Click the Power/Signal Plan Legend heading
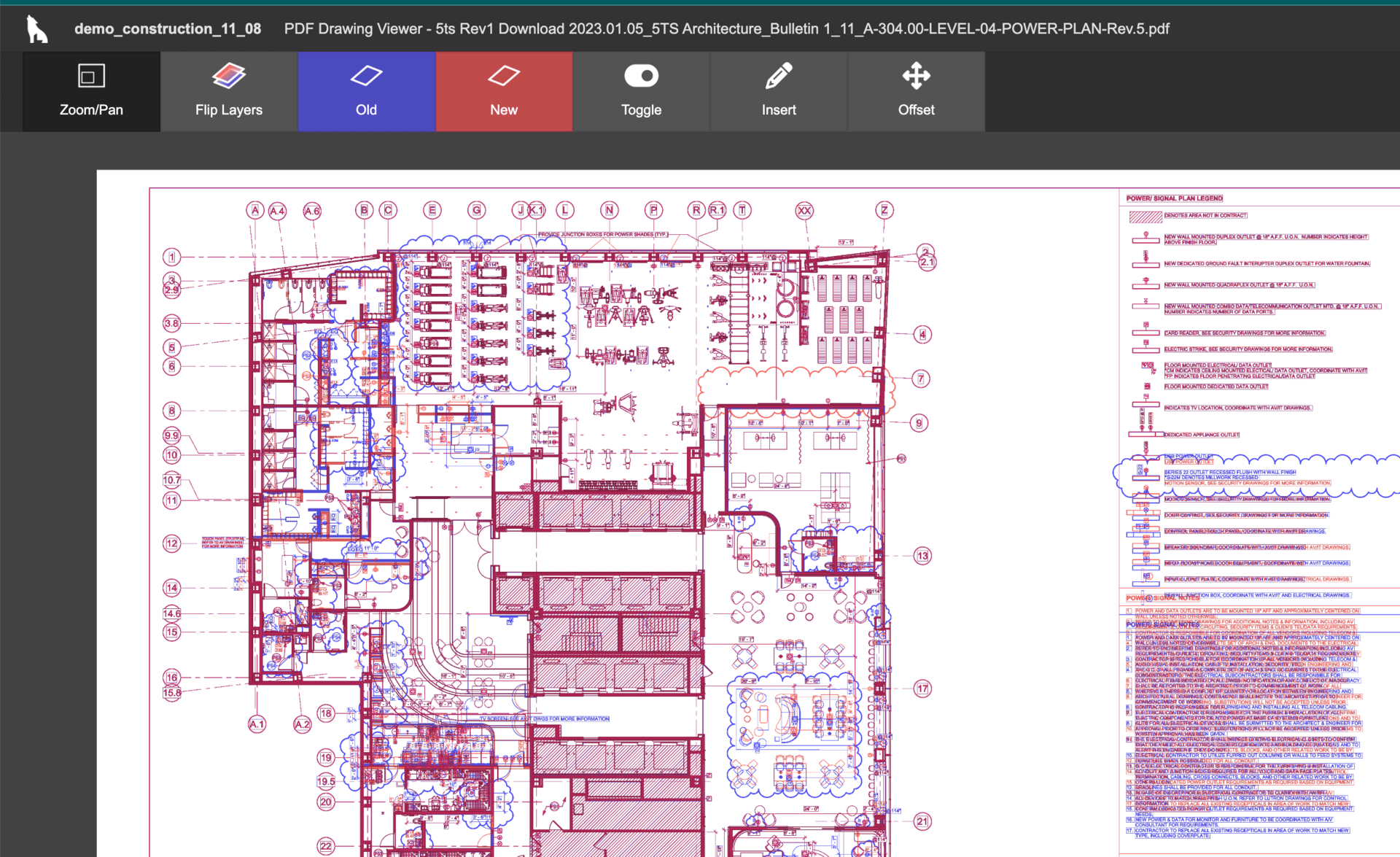 coord(1174,198)
